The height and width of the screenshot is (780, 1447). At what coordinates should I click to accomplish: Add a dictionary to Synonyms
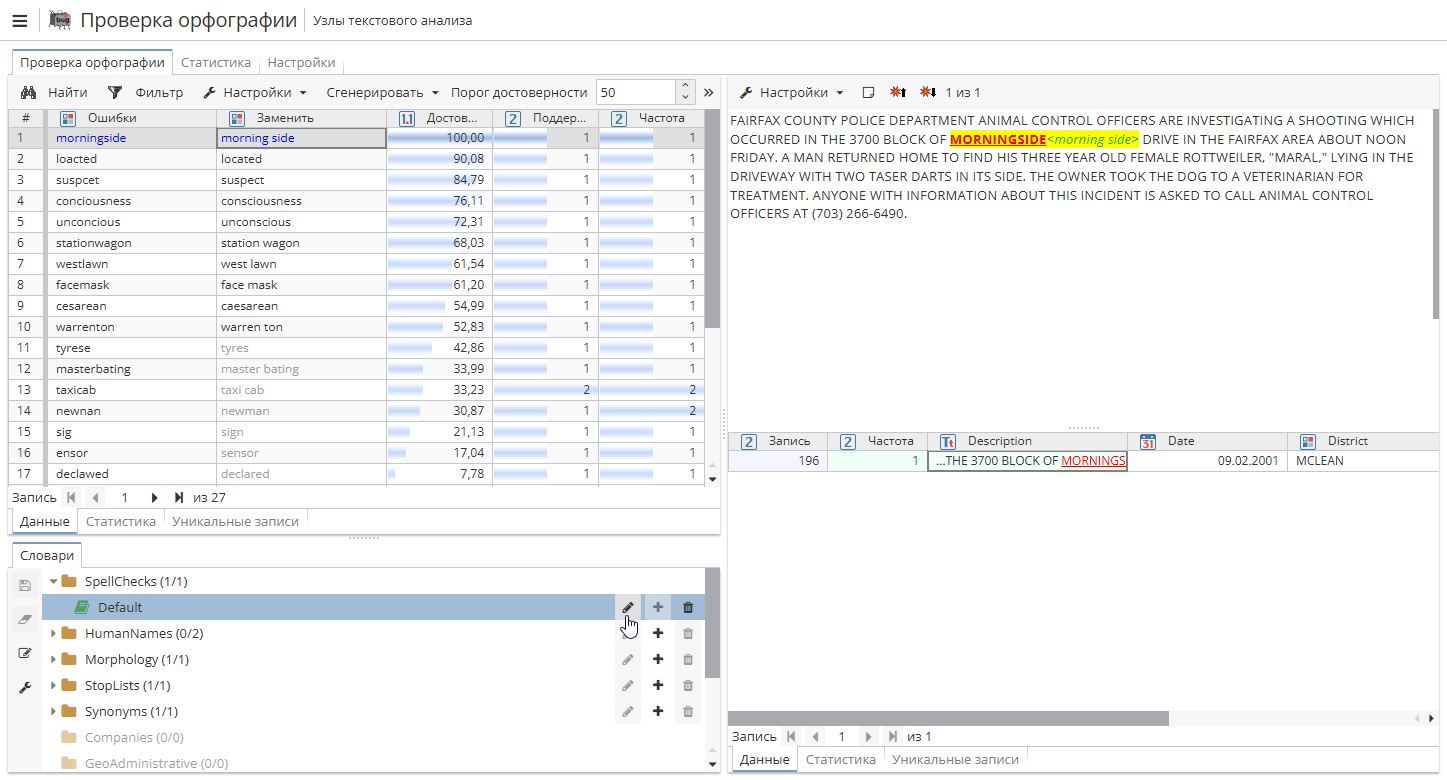pyautogui.click(x=658, y=711)
